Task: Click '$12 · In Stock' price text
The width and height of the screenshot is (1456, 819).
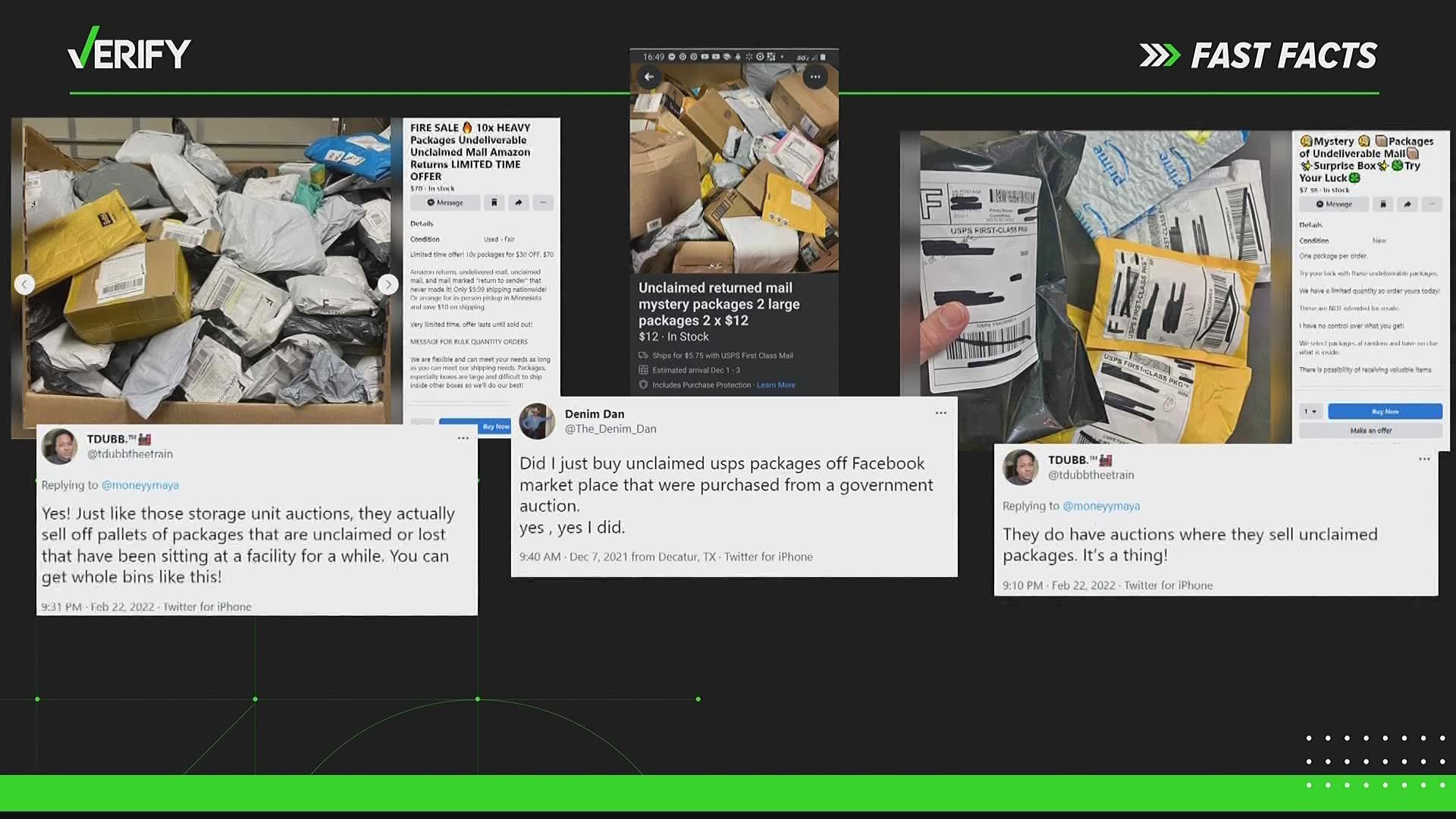Action: 673,337
